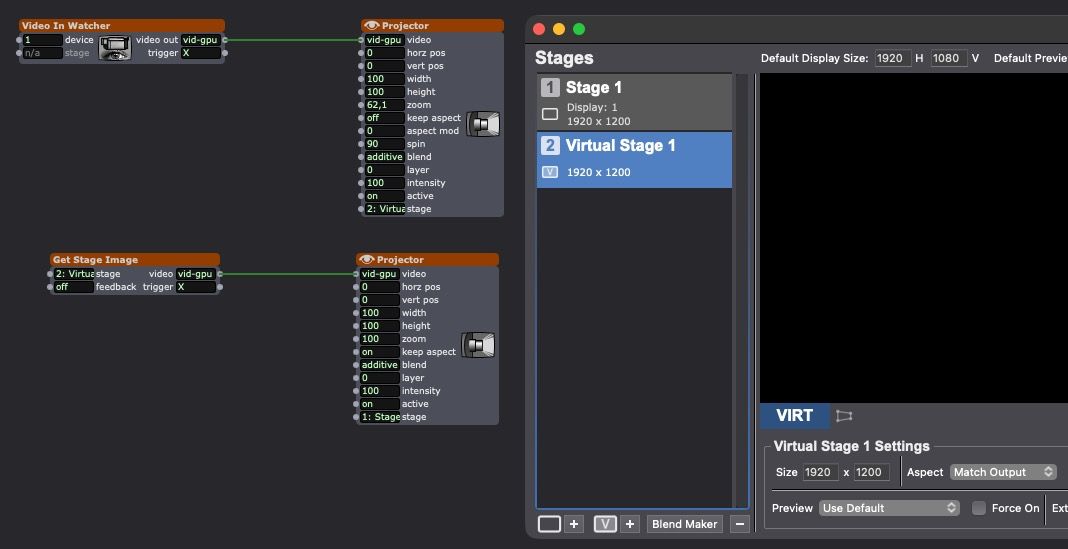Image resolution: width=1068 pixels, height=549 pixels.
Task: Click the 'Stages' panel heading
Action: [x=564, y=58]
